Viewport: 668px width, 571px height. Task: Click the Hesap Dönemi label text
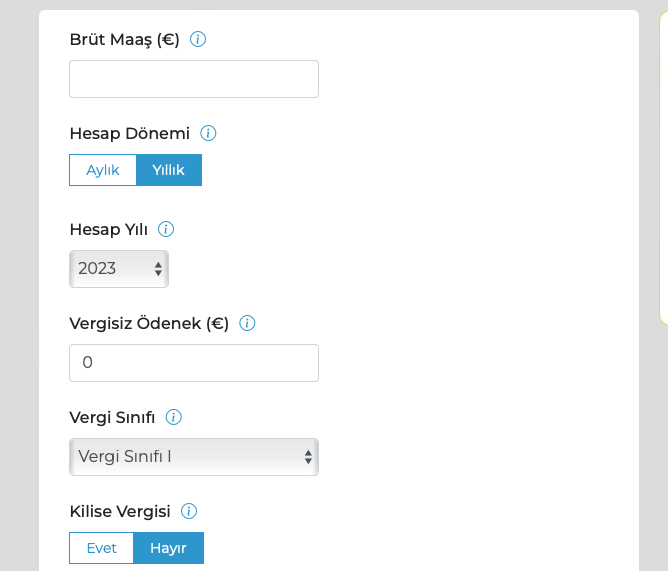click(130, 133)
